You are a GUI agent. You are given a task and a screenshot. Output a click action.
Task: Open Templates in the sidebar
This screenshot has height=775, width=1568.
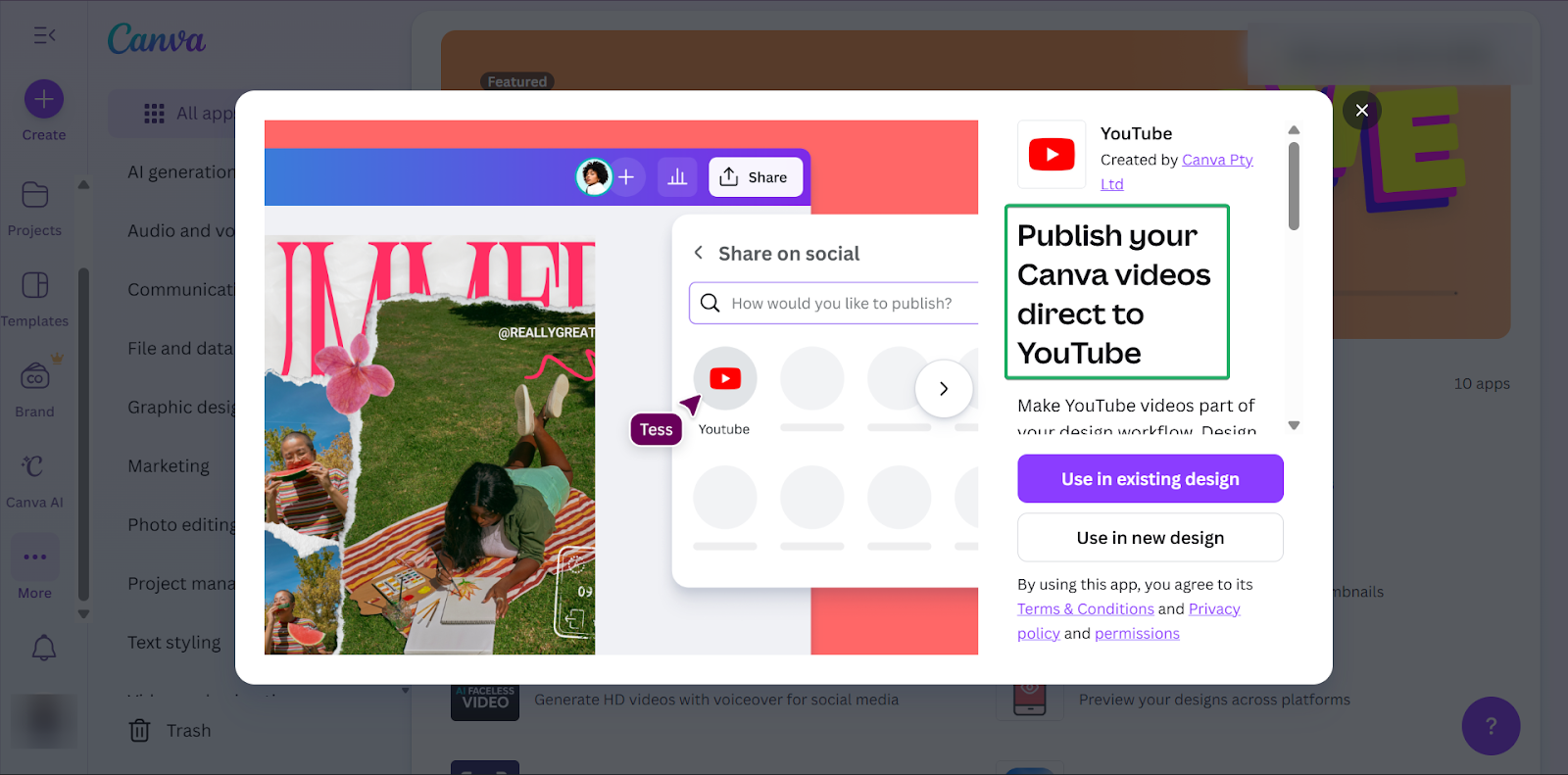click(x=34, y=300)
